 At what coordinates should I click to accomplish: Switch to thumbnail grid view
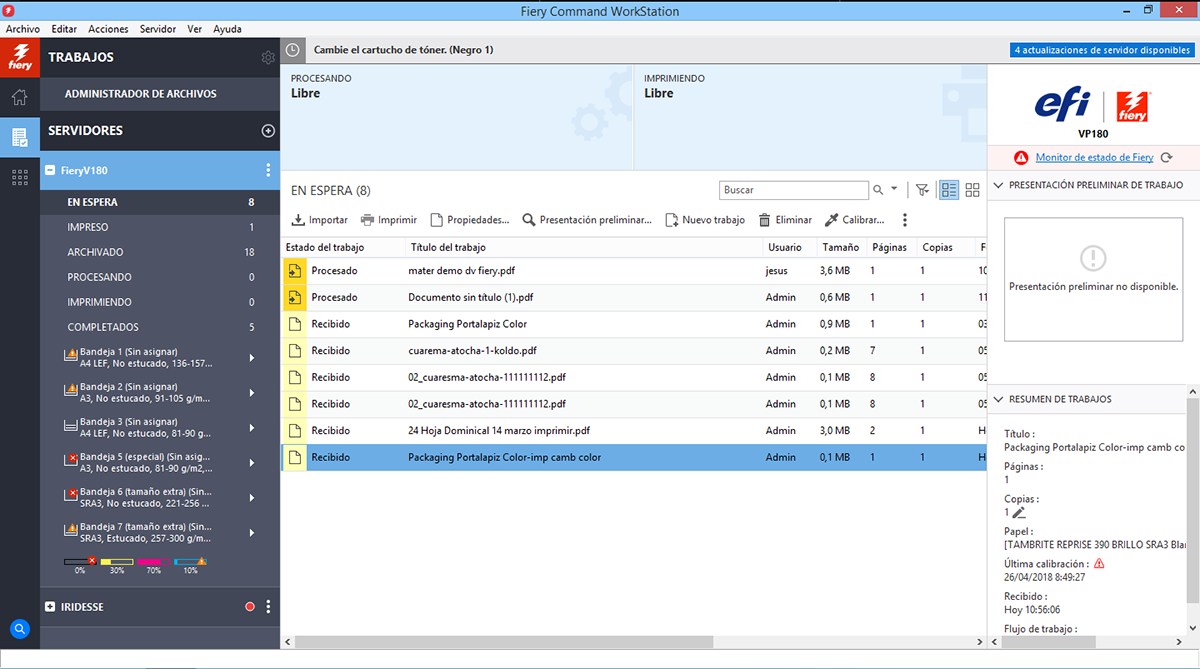click(972, 190)
